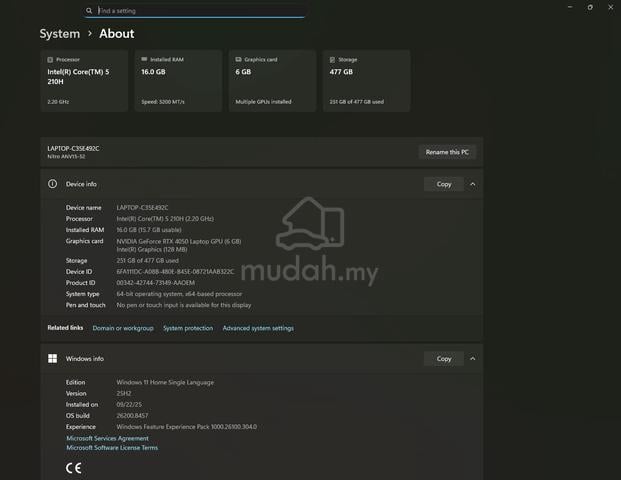Restore down the Settings window

[x=590, y=7]
